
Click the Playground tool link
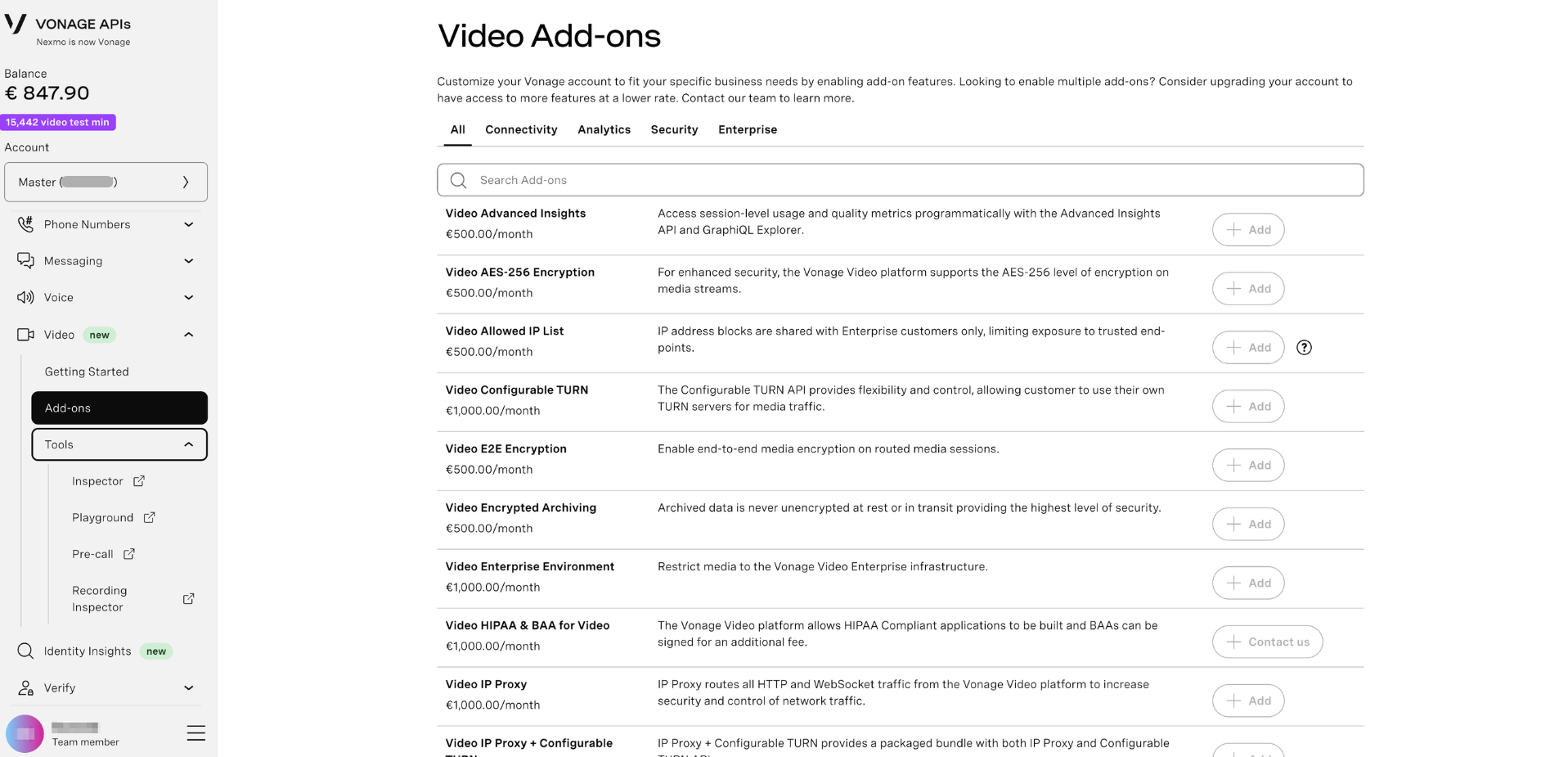[102, 517]
